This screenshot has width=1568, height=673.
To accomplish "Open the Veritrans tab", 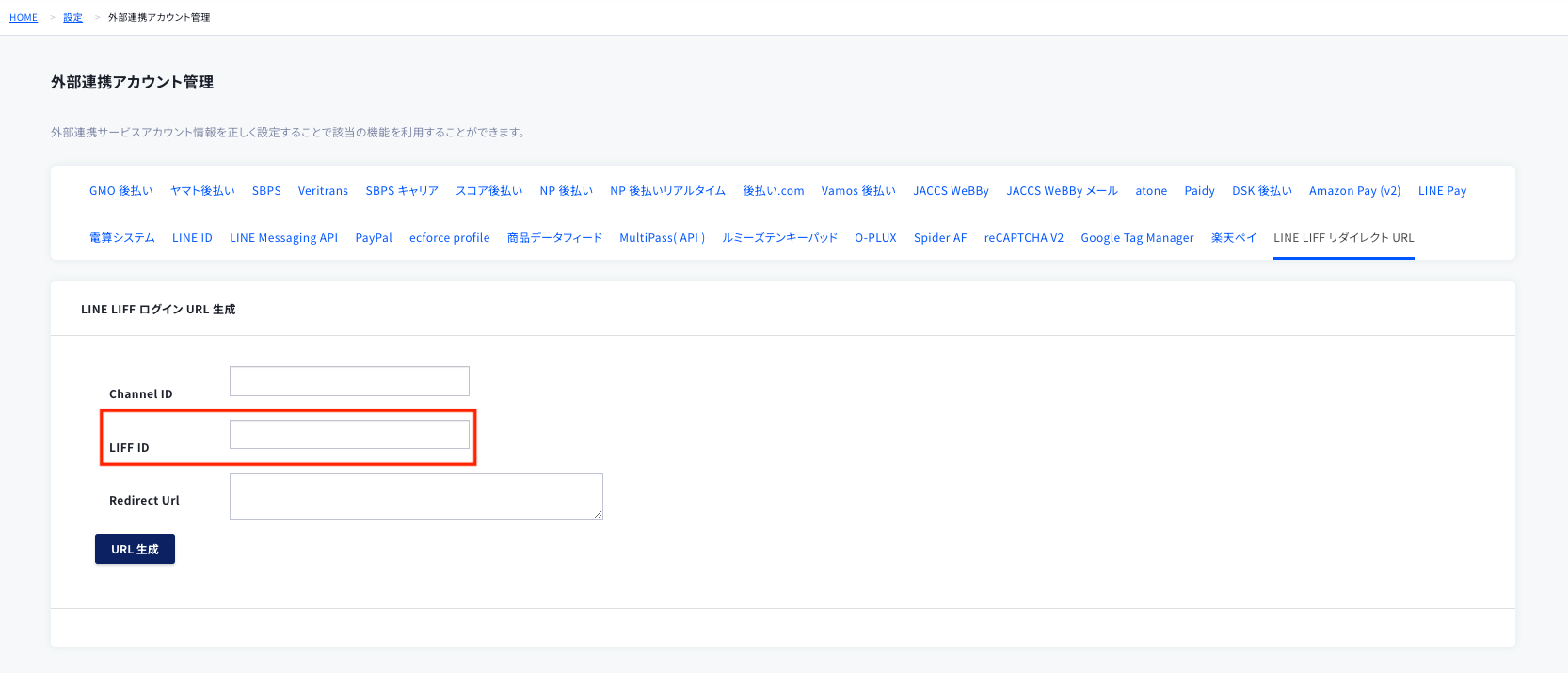I will (x=323, y=191).
